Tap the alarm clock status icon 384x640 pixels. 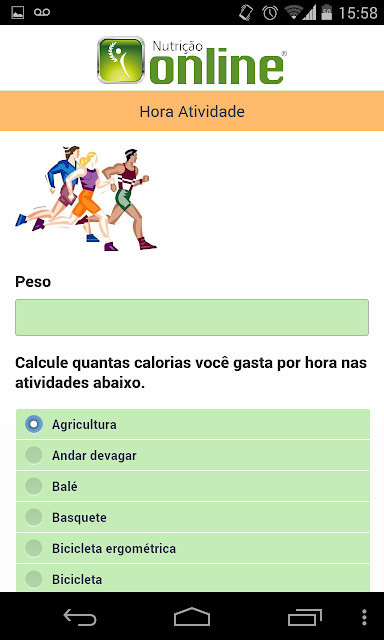pyautogui.click(x=270, y=13)
